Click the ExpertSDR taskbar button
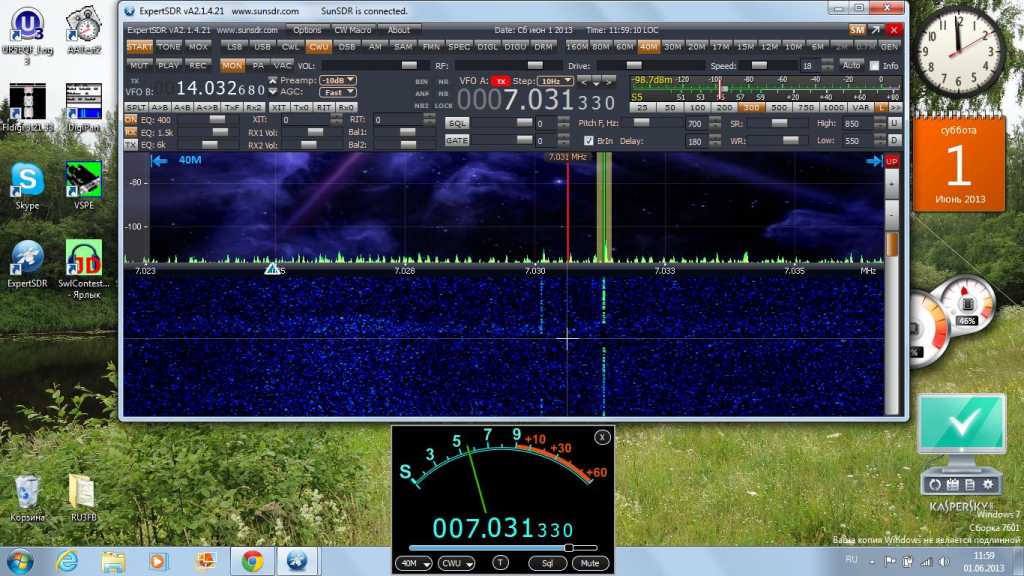 (x=297, y=562)
